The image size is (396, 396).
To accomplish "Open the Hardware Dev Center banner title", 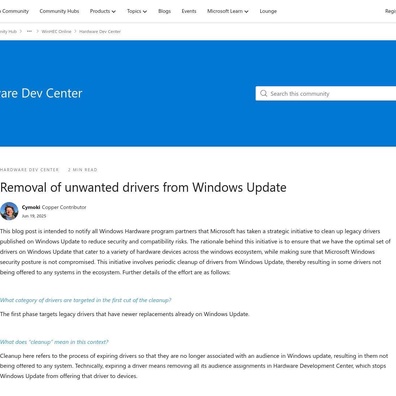I will pos(41,93).
